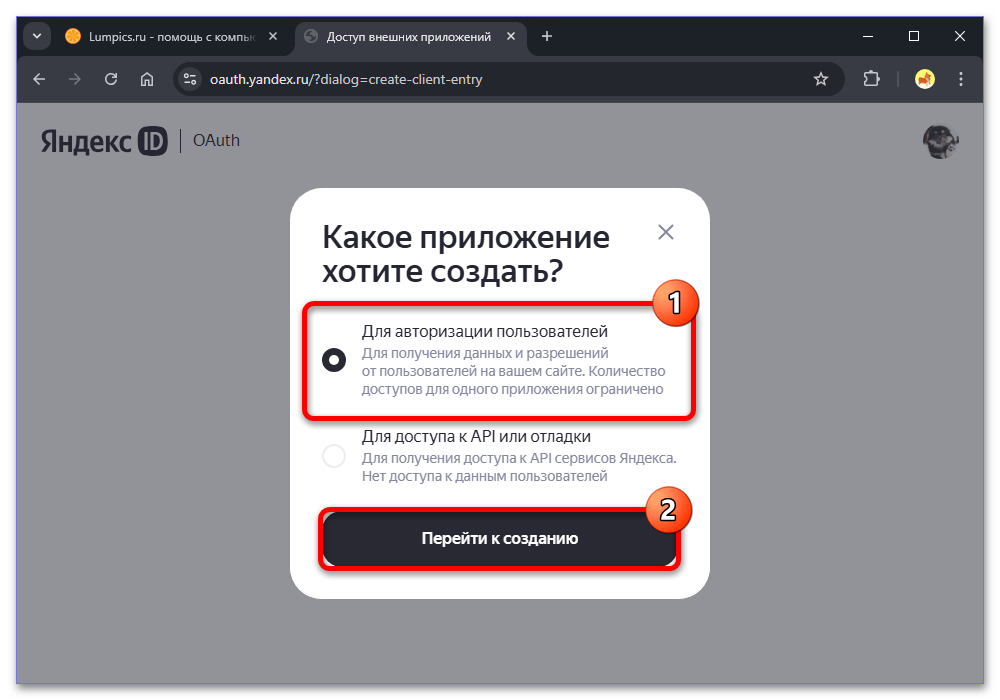The height and width of the screenshot is (700, 1000).
Task: Open the browser home page
Action: [147, 79]
